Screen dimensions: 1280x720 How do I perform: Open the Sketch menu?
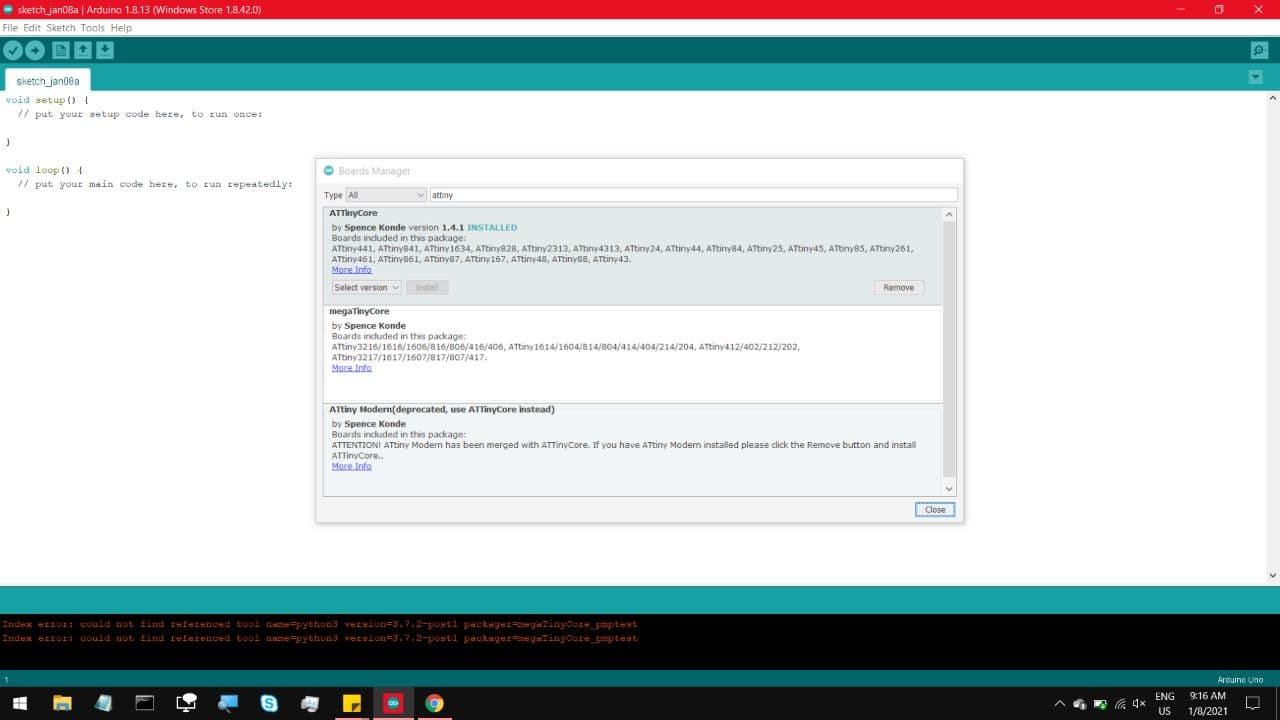pyautogui.click(x=61, y=28)
